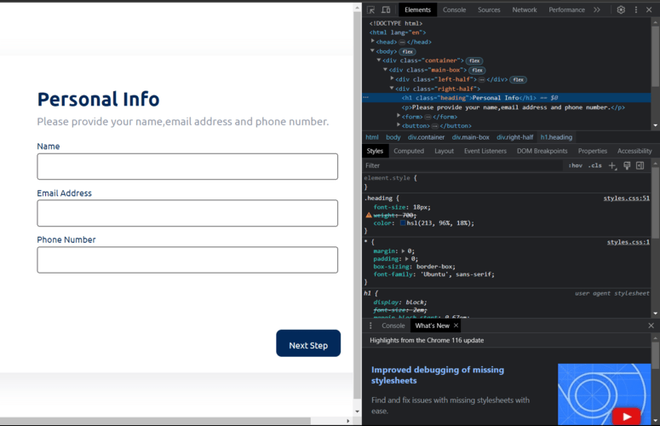
Task: Click into the Name input field
Action: point(187,167)
